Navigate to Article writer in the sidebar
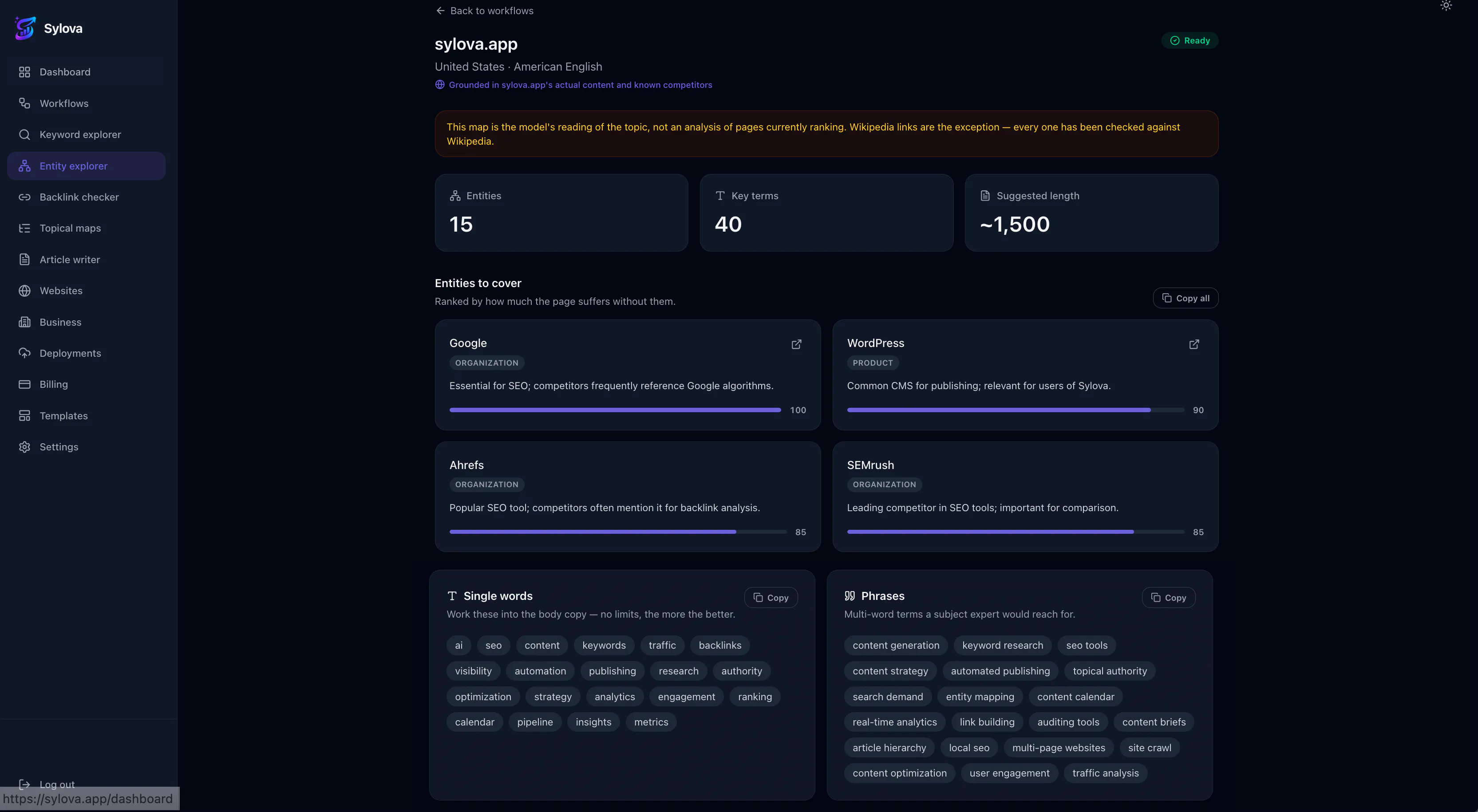Image resolution: width=1478 pixels, height=812 pixels. tap(86, 259)
